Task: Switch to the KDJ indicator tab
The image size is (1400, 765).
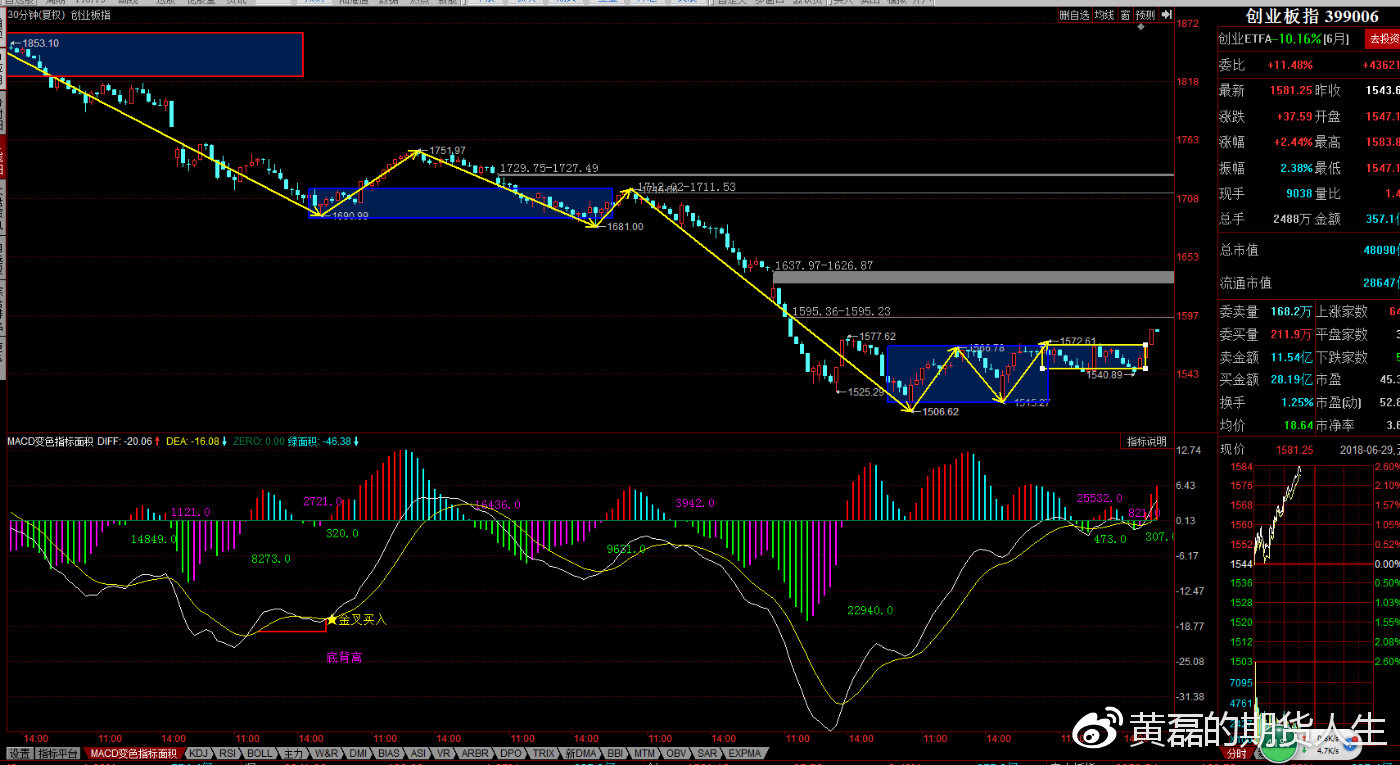Action: tap(198, 753)
